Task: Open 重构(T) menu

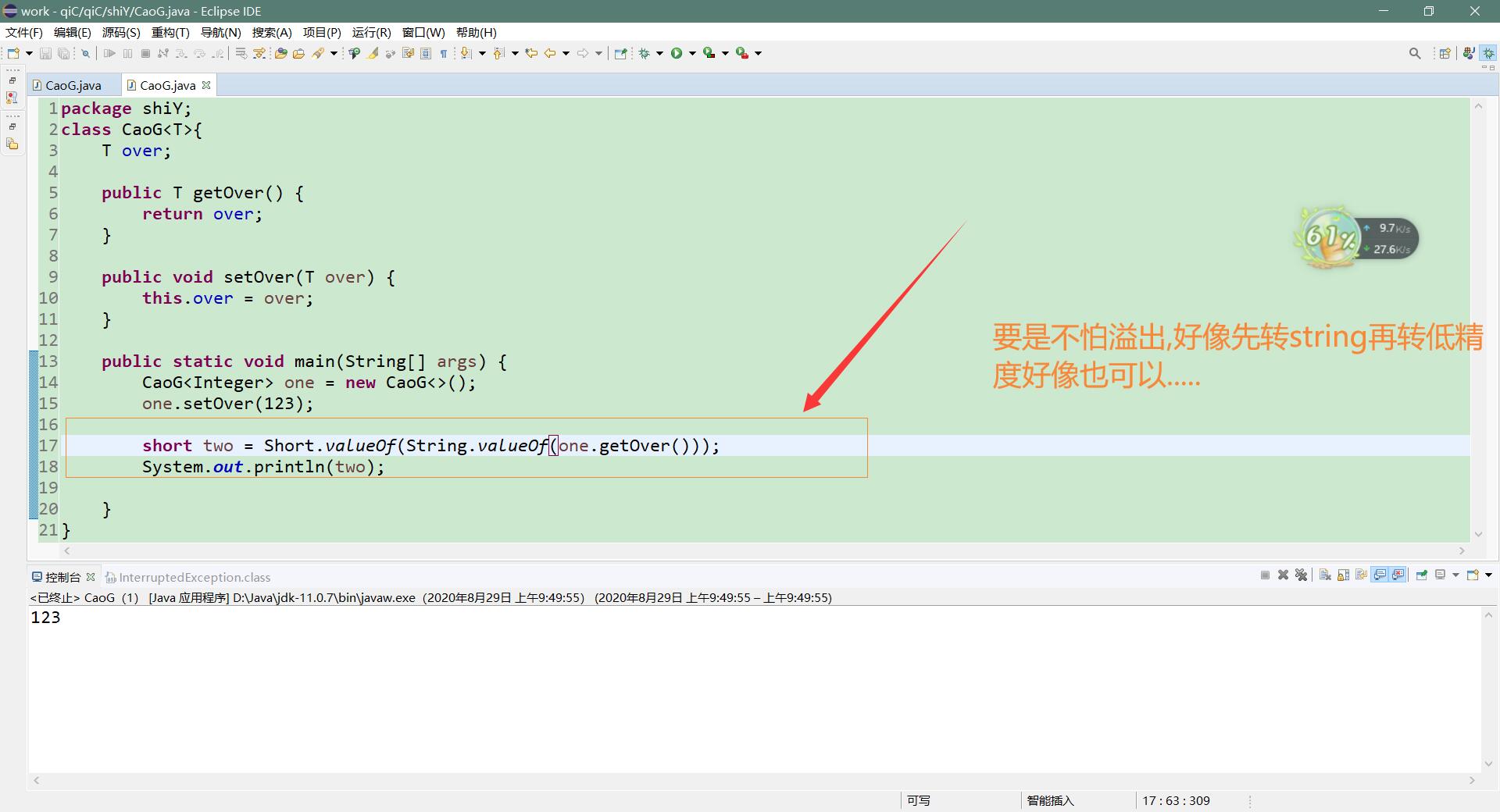Action: pos(170,32)
